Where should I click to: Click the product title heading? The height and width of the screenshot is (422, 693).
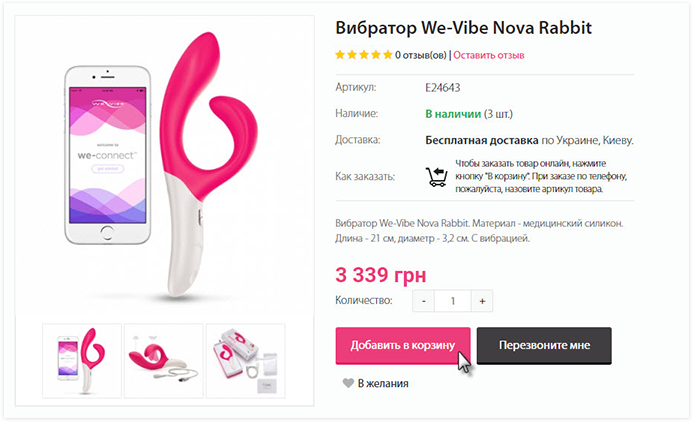pos(463,27)
